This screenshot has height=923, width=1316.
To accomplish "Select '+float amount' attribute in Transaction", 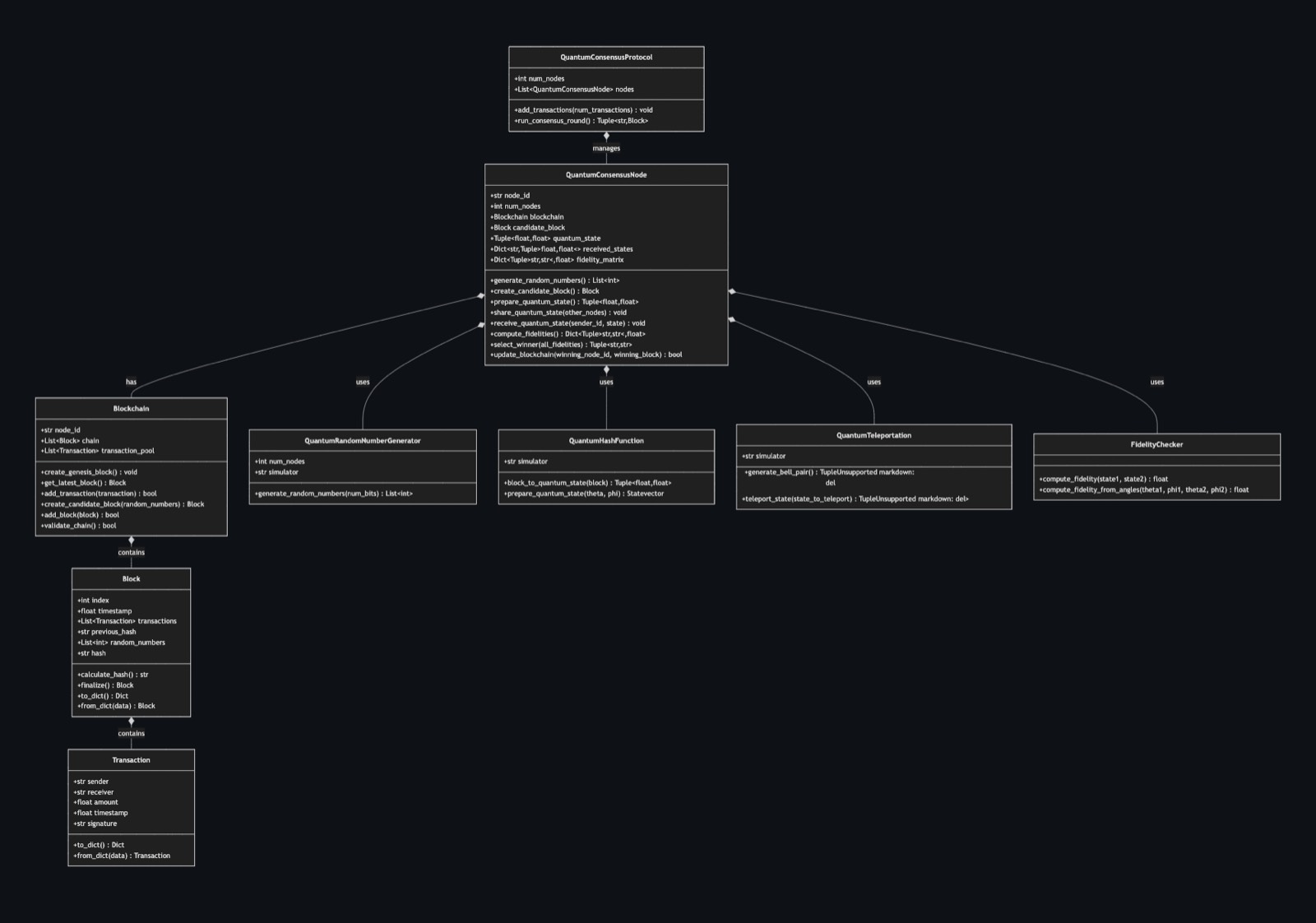I will [95, 802].
